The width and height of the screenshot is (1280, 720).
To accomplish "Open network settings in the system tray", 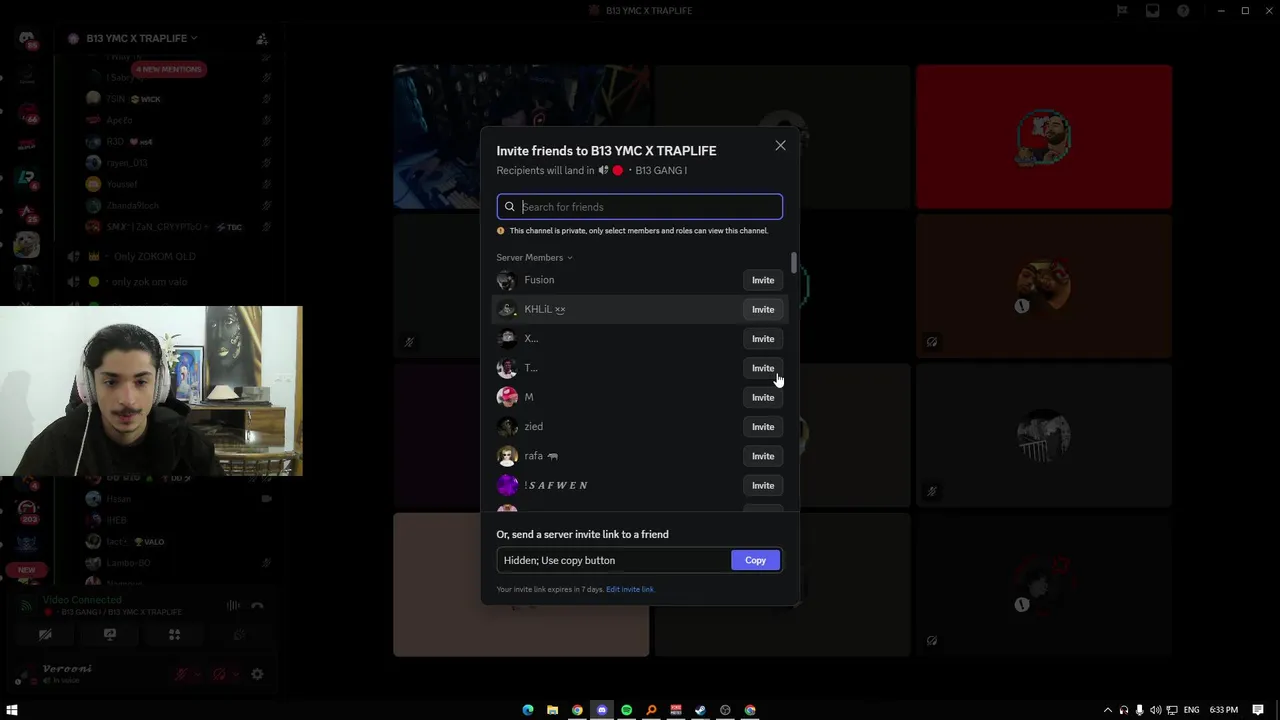I will click(1172, 710).
